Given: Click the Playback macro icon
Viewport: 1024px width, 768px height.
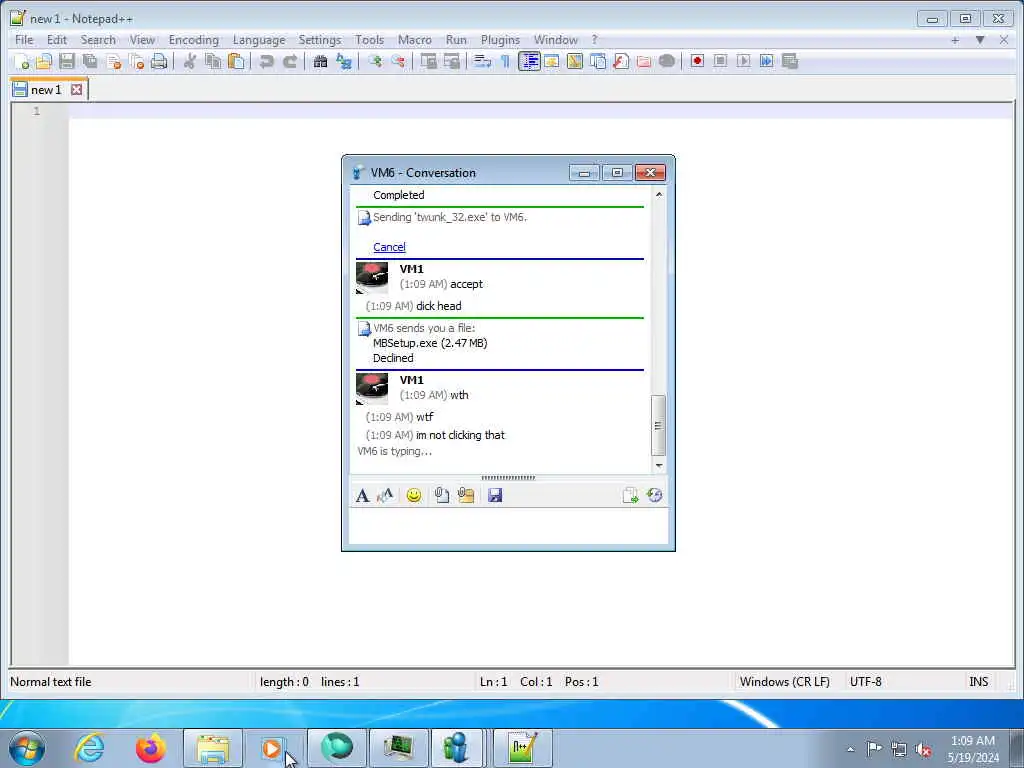Looking at the screenshot, I should [743, 61].
